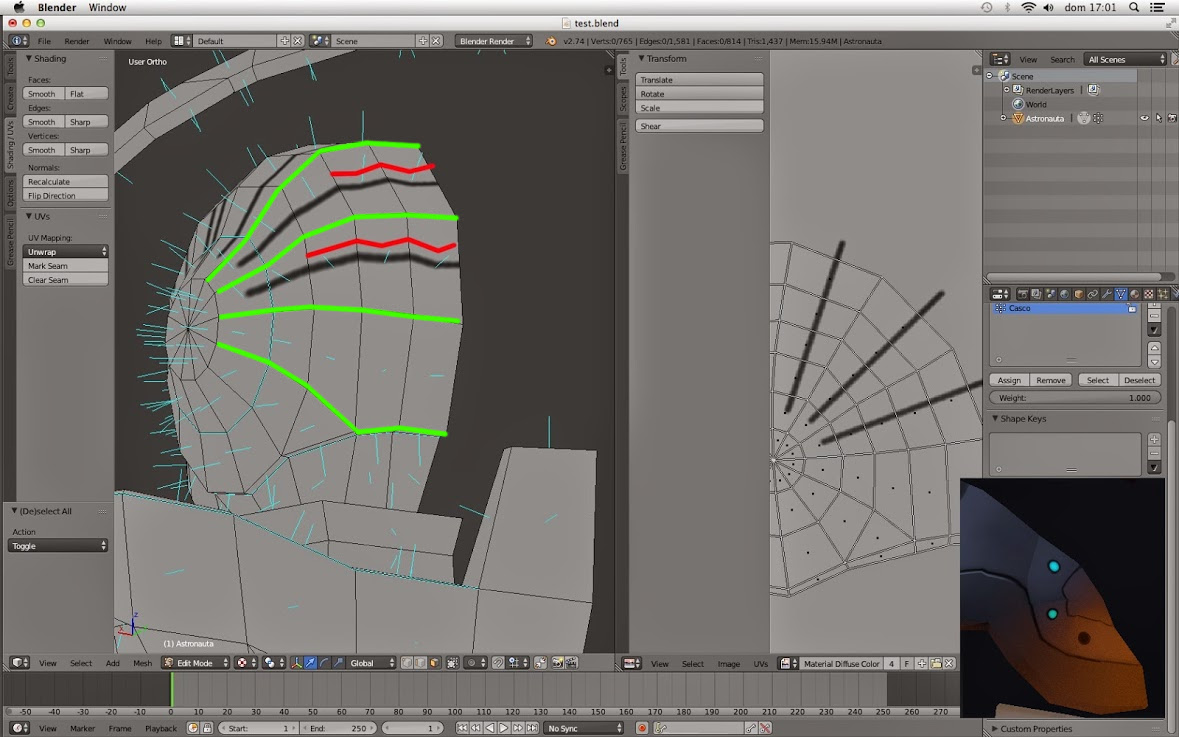Toggle the limit selection to visible icon

point(453,663)
